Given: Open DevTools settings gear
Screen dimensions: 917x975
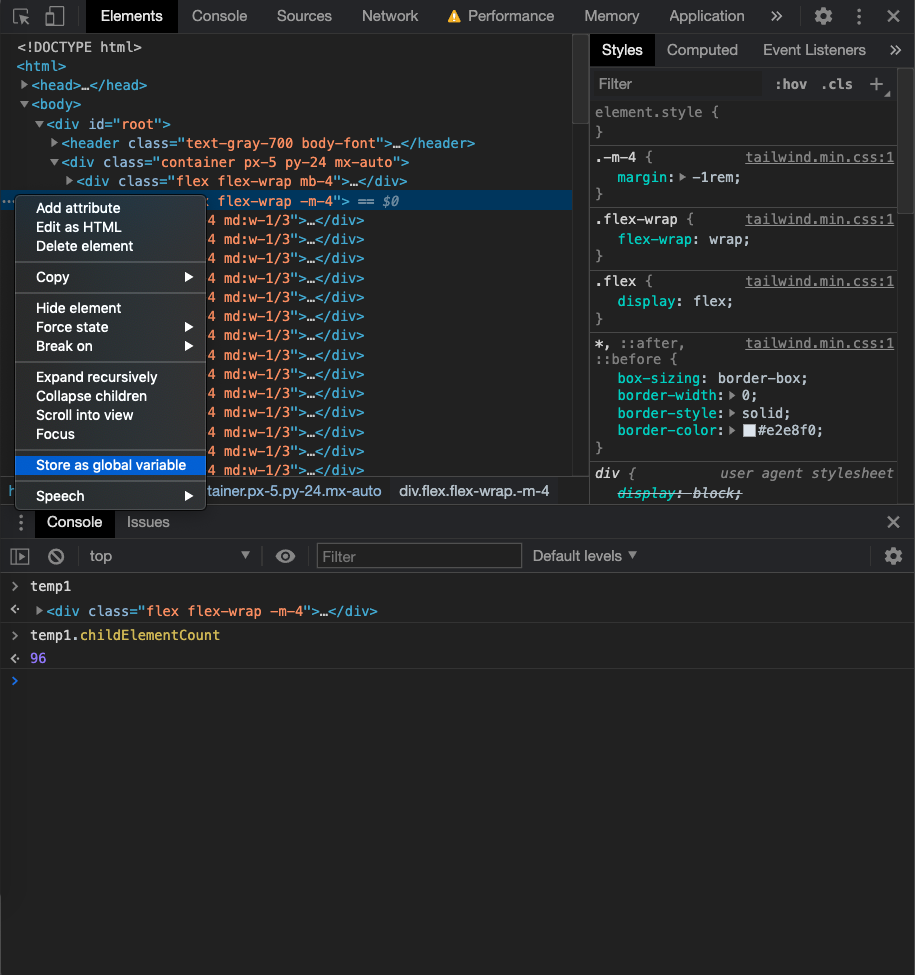Looking at the screenshot, I should coord(822,16).
